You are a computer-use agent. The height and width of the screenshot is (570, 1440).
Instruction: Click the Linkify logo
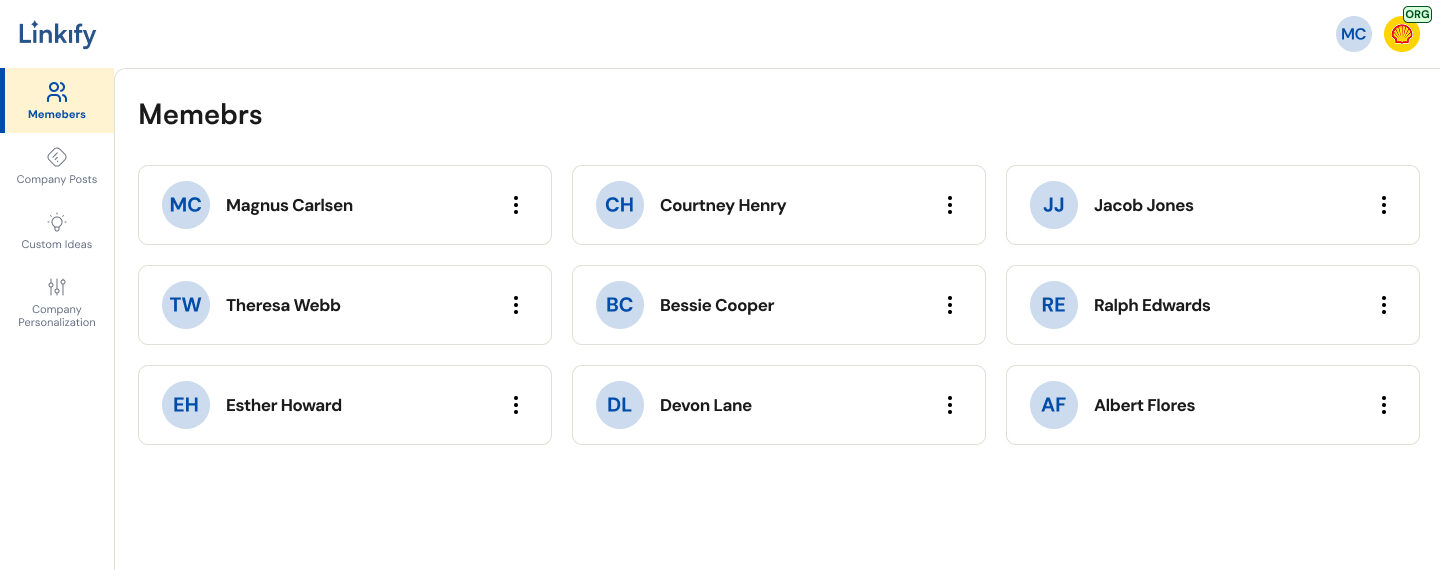[58, 34]
